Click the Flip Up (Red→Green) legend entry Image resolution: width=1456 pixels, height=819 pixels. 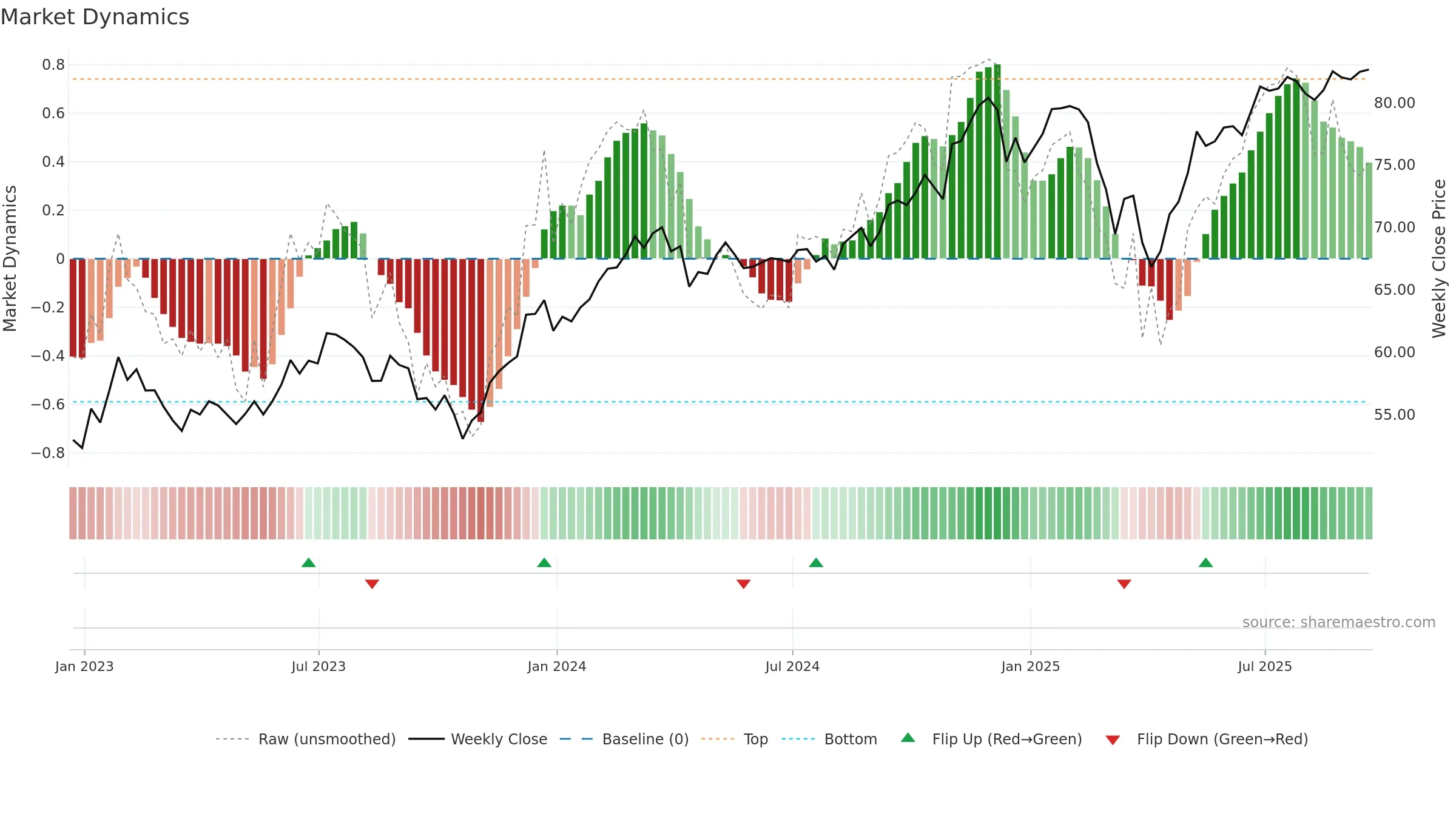point(991,739)
